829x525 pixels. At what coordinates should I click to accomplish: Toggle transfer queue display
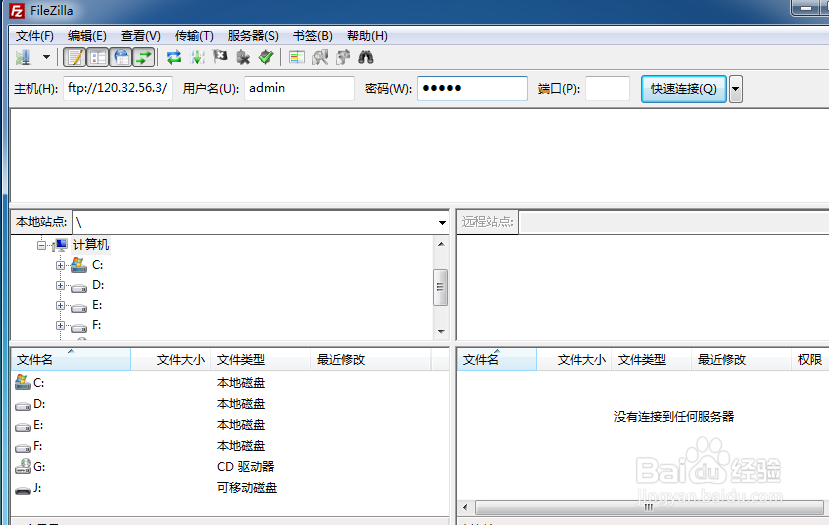point(144,57)
